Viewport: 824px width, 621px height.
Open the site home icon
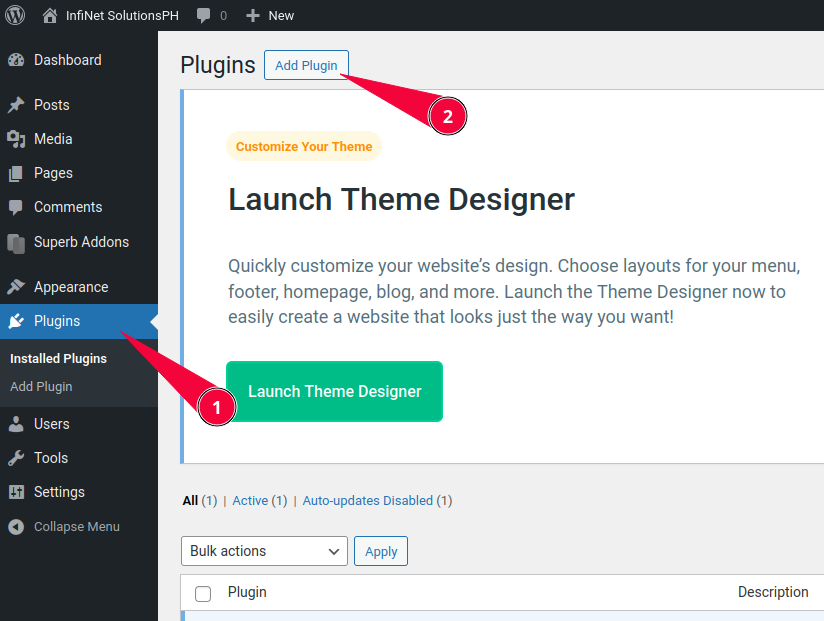click(50, 15)
